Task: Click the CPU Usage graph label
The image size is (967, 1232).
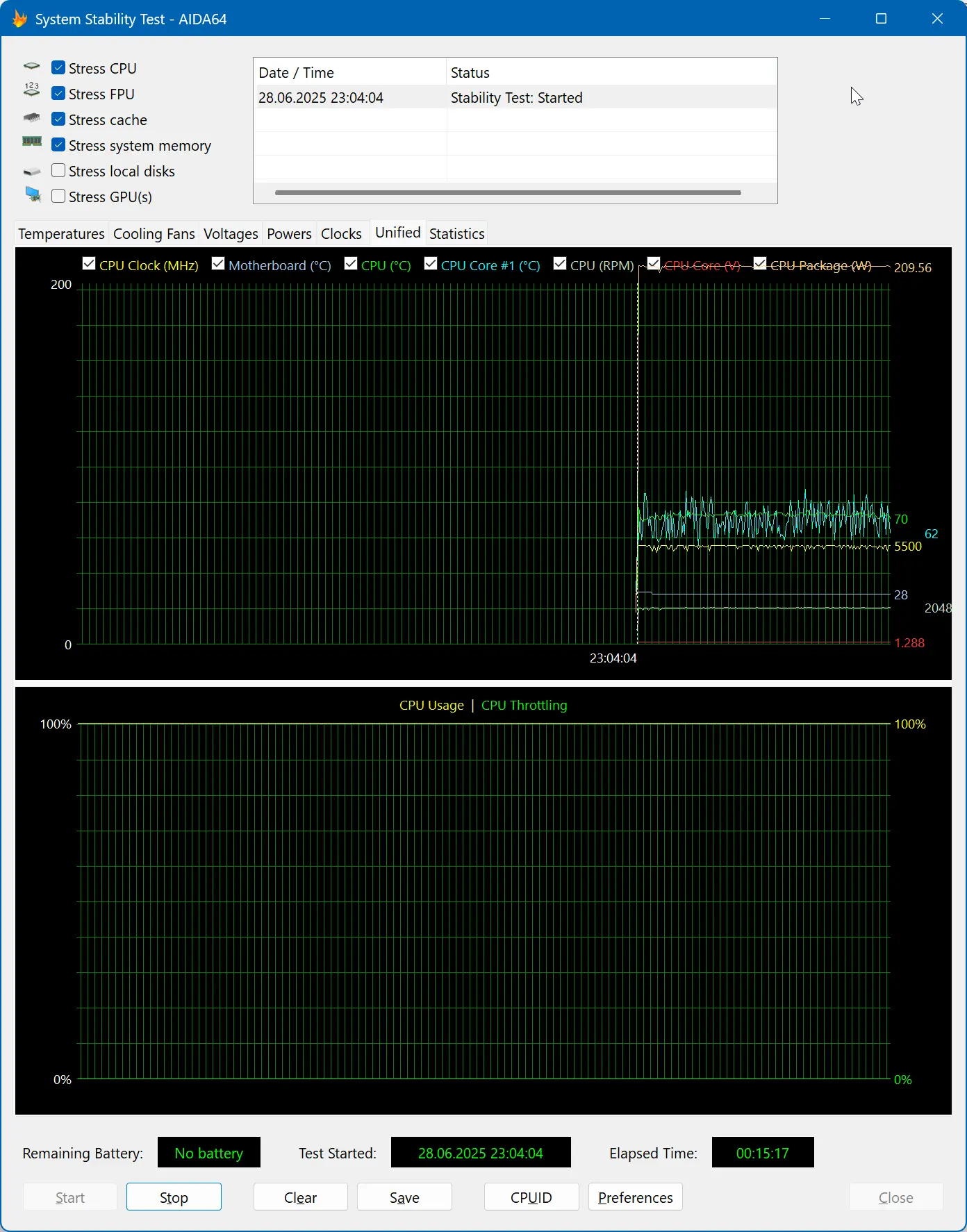Action: point(431,705)
